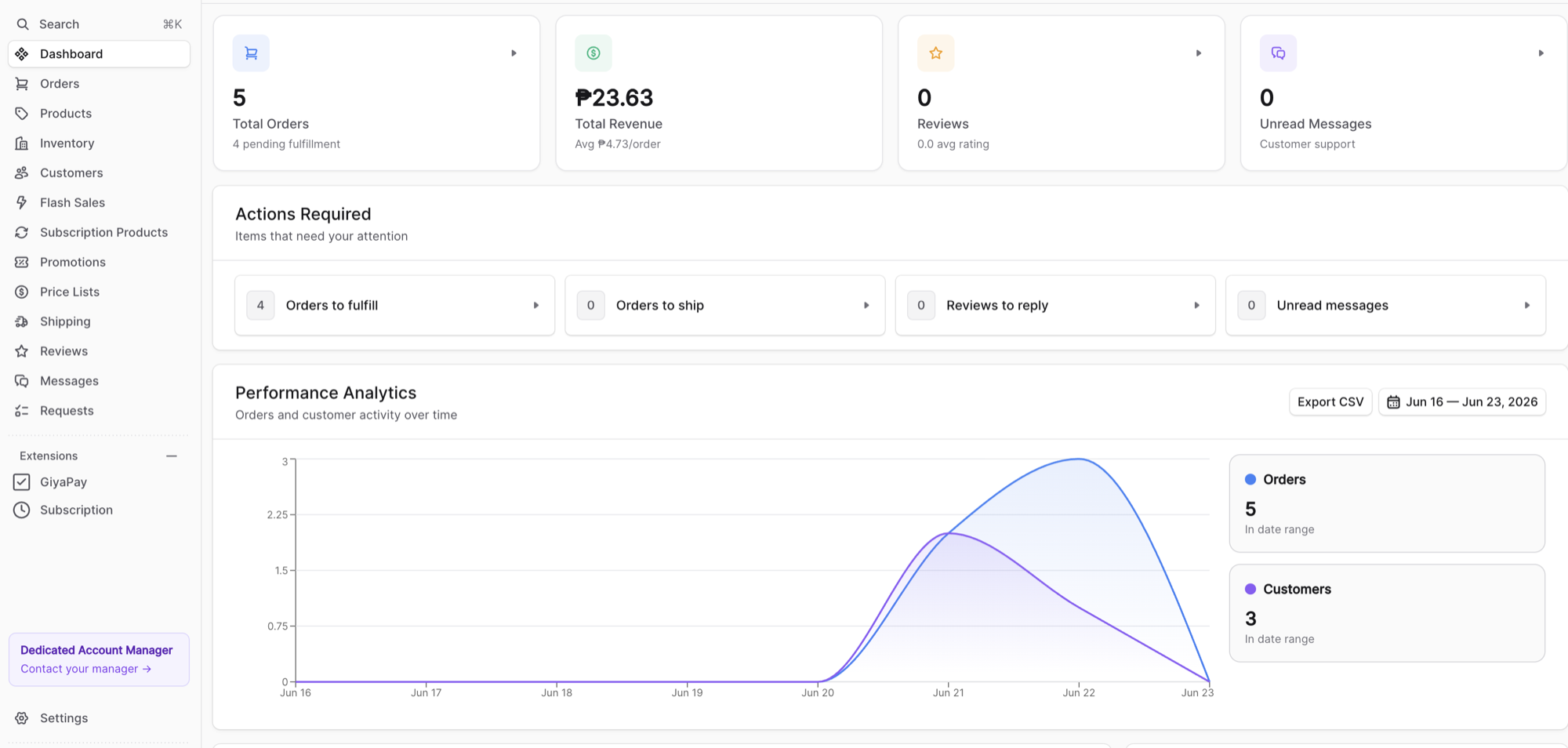The height and width of the screenshot is (748, 1568).
Task: Click the star icon on Reviews card
Action: click(x=936, y=53)
